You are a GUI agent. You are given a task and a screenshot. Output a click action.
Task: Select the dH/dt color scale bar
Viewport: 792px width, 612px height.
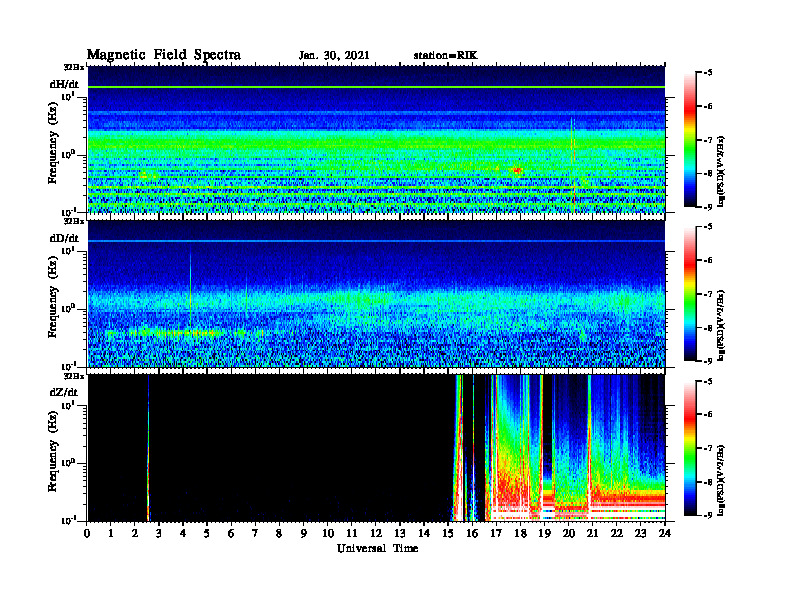pos(689,140)
